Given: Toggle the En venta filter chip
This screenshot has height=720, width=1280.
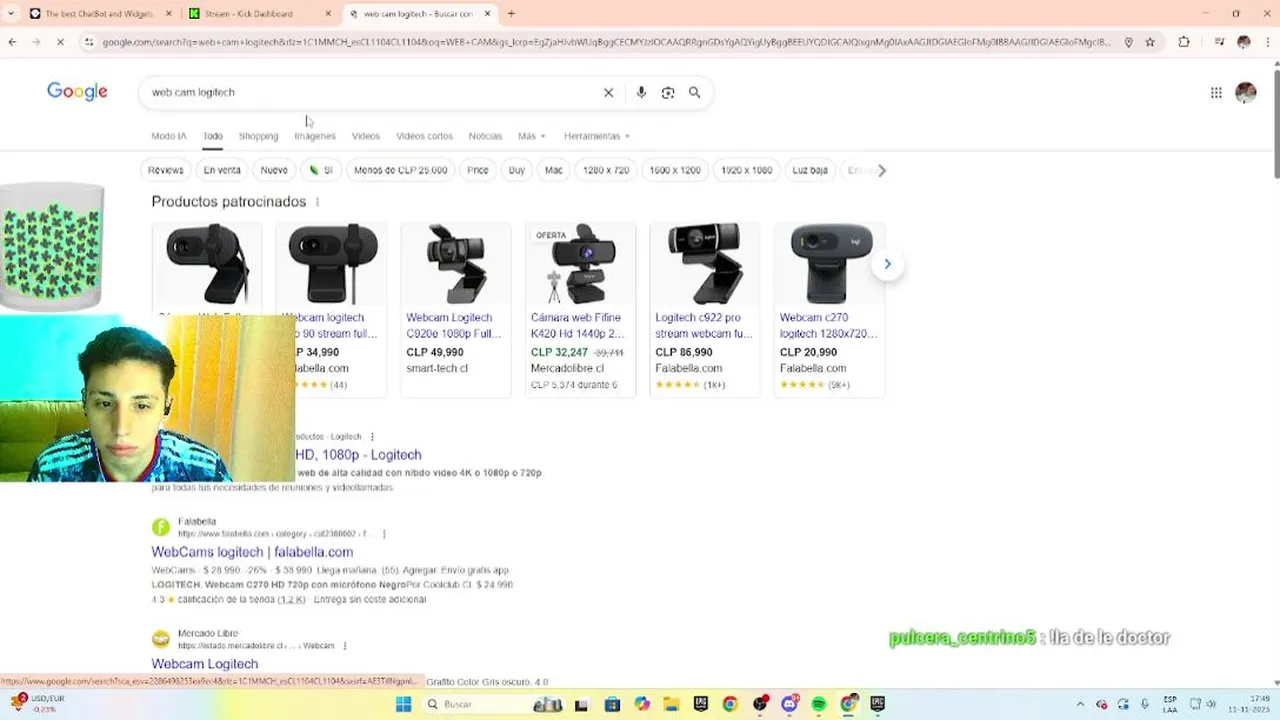Looking at the screenshot, I should click(x=222, y=170).
